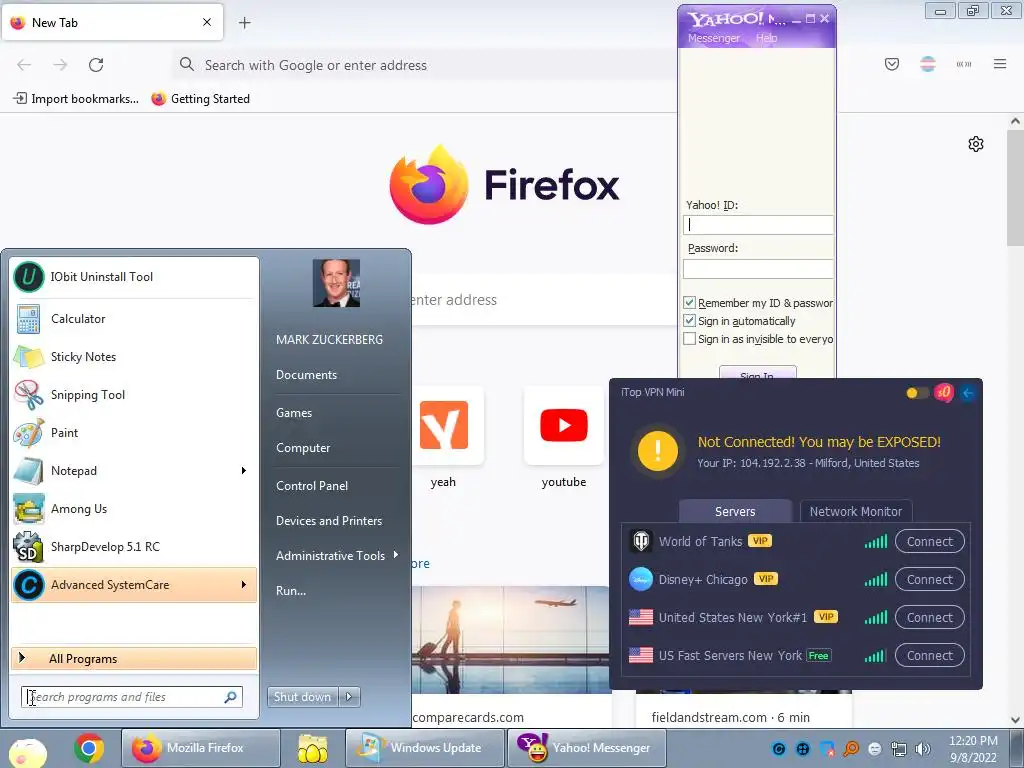Click the Yahoo Password field
1024x768 pixels.
tap(758, 268)
